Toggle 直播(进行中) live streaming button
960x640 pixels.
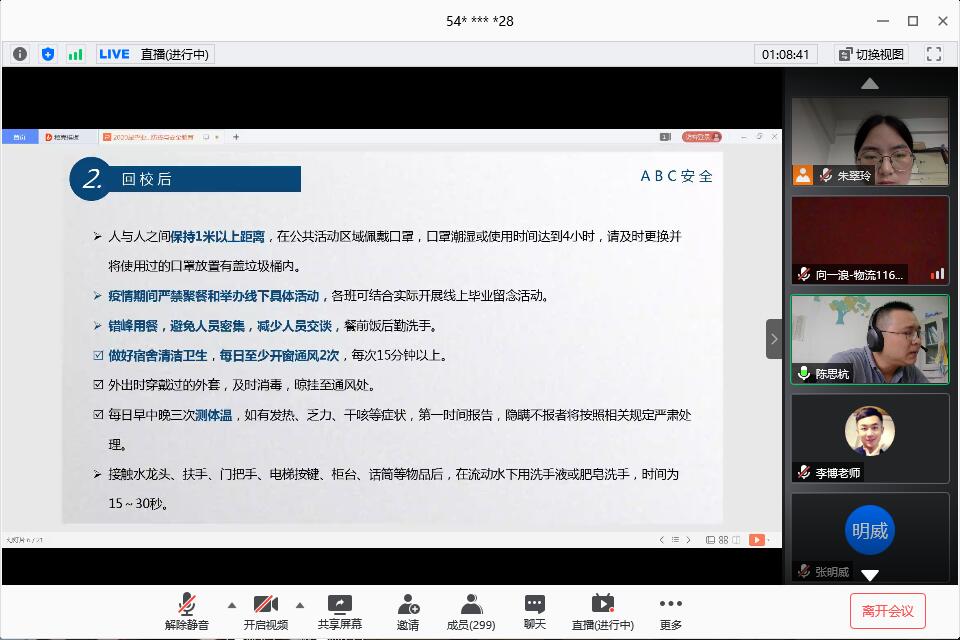(x=602, y=611)
